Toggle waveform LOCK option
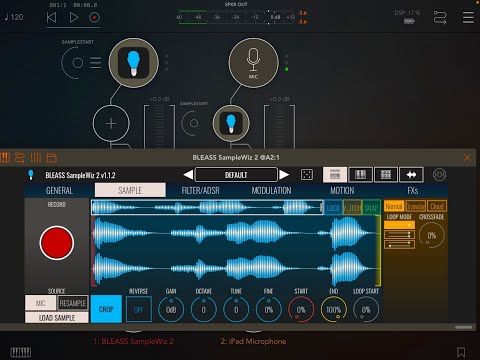Viewport: 480px width, 360px height. point(333,208)
